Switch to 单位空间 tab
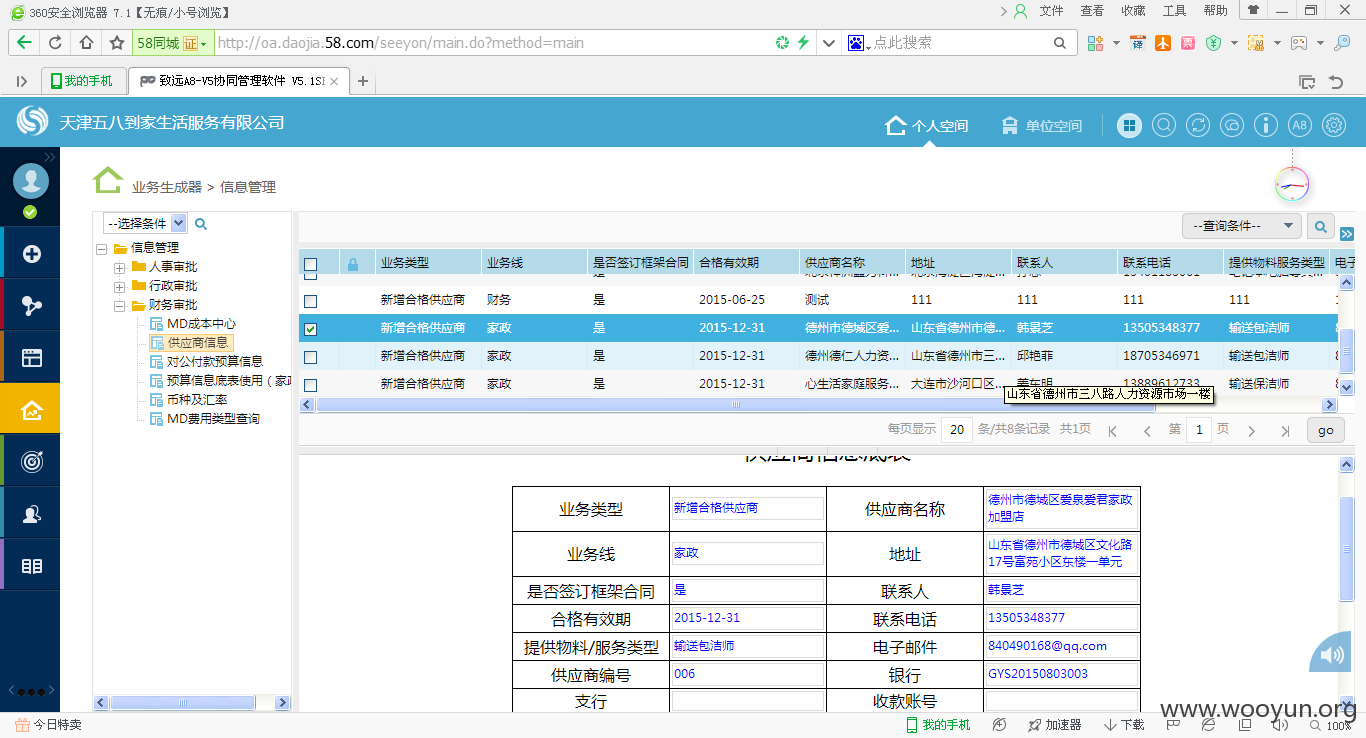The height and width of the screenshot is (738, 1366). pyautogui.click(x=1042, y=126)
